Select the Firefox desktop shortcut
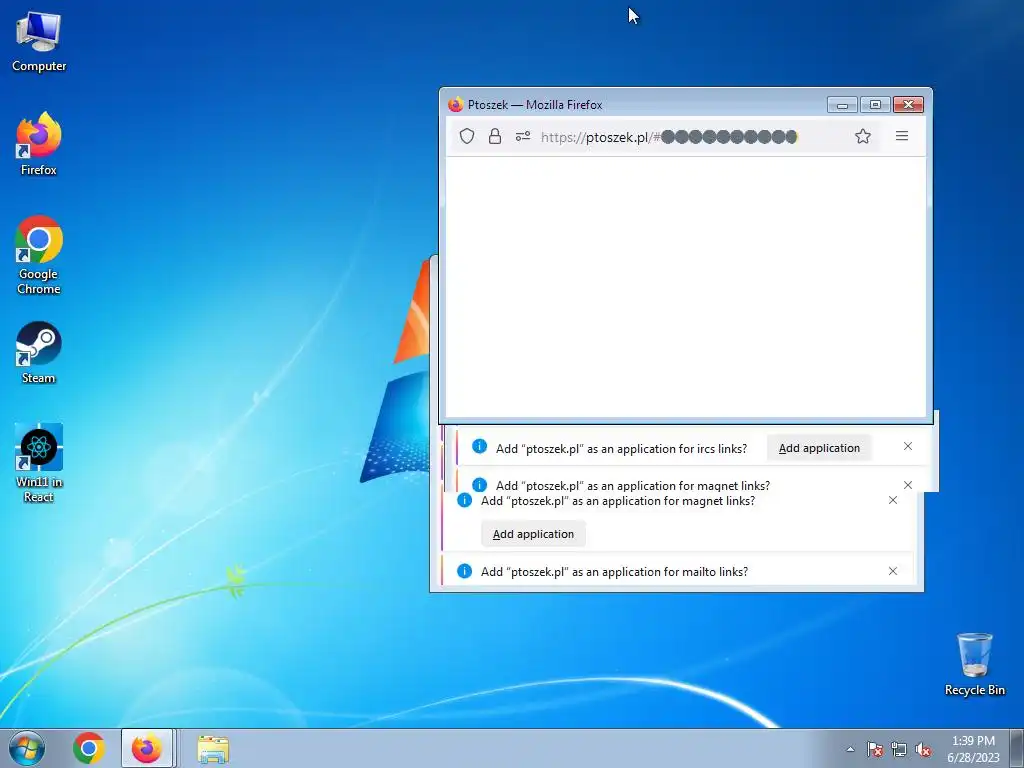Viewport: 1024px width, 768px height. [x=39, y=144]
